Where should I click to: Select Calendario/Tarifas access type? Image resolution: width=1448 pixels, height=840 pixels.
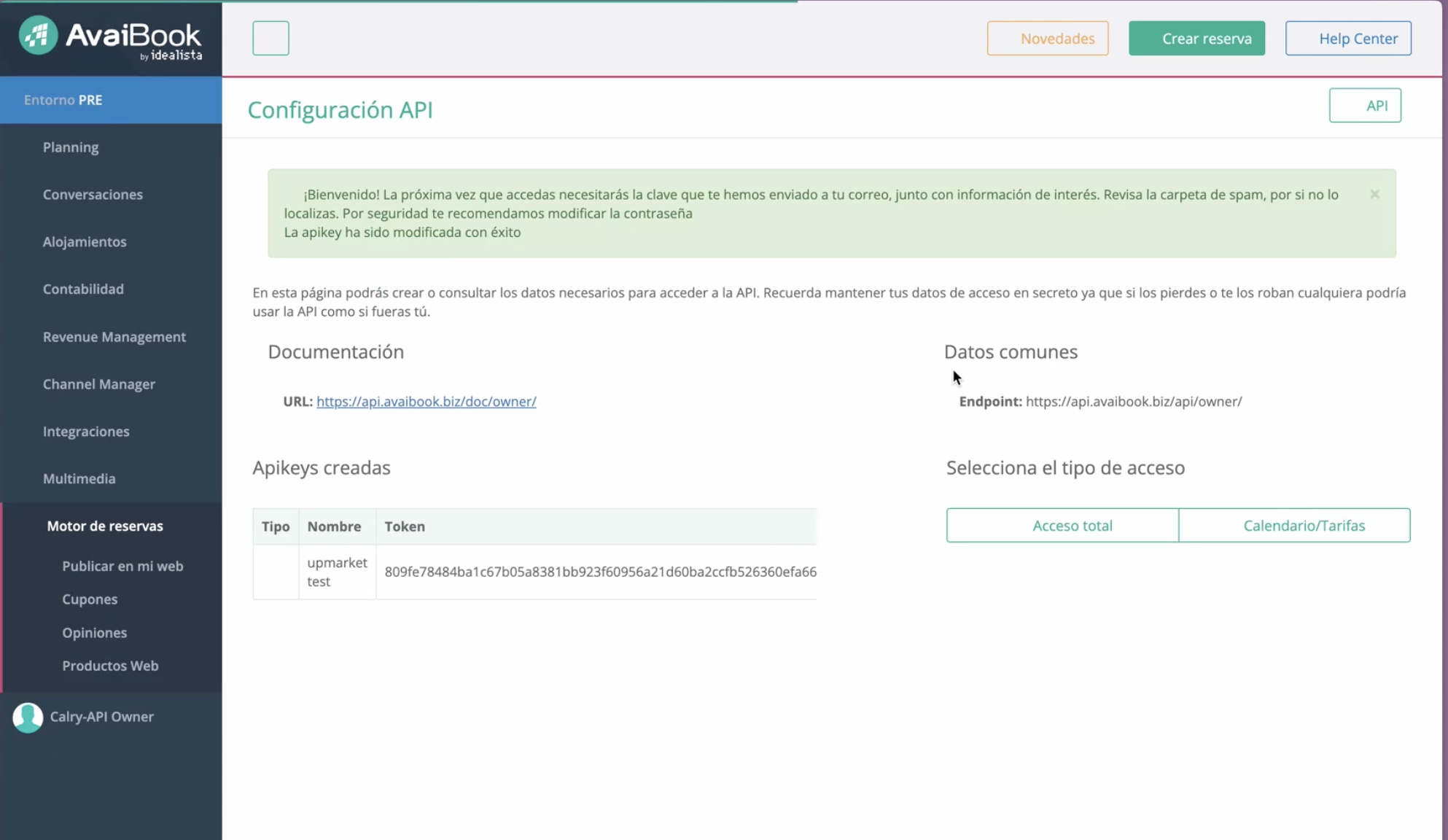point(1294,525)
